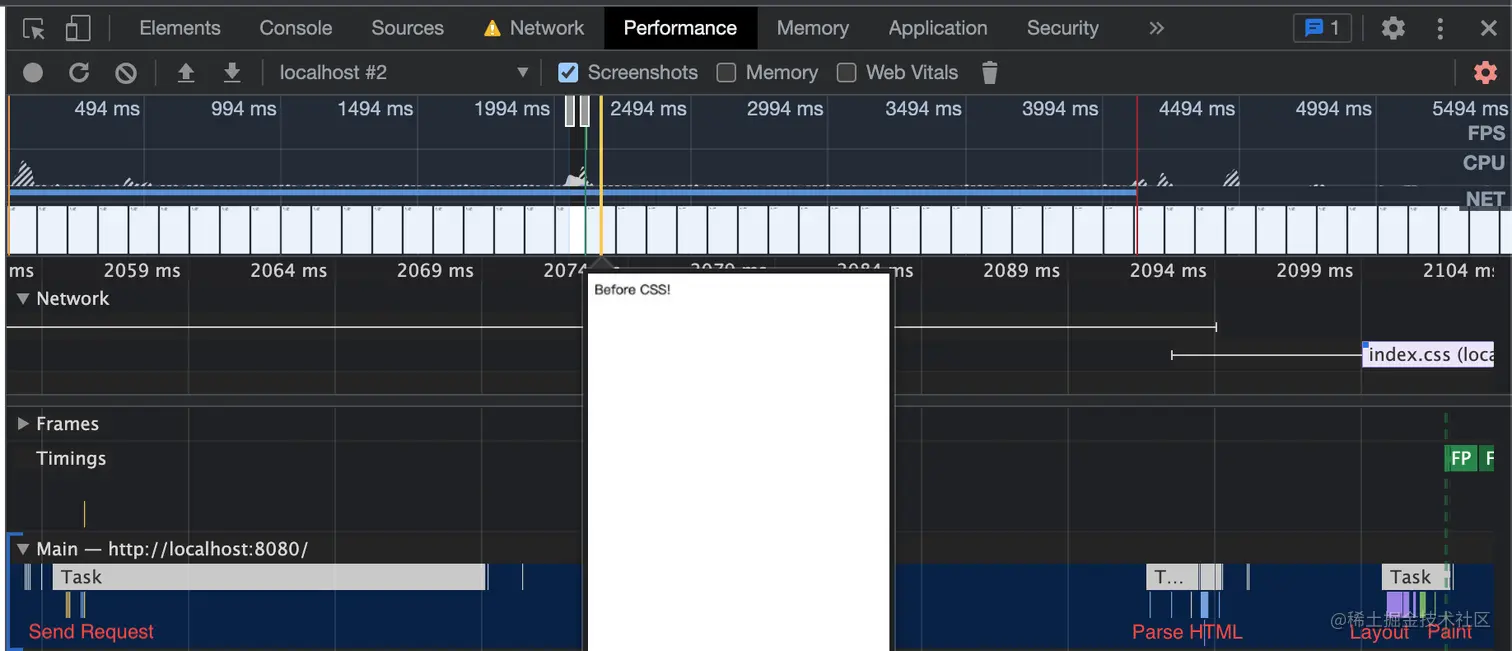The width and height of the screenshot is (1512, 651).
Task: Click the Timings track label
Action: [71, 458]
